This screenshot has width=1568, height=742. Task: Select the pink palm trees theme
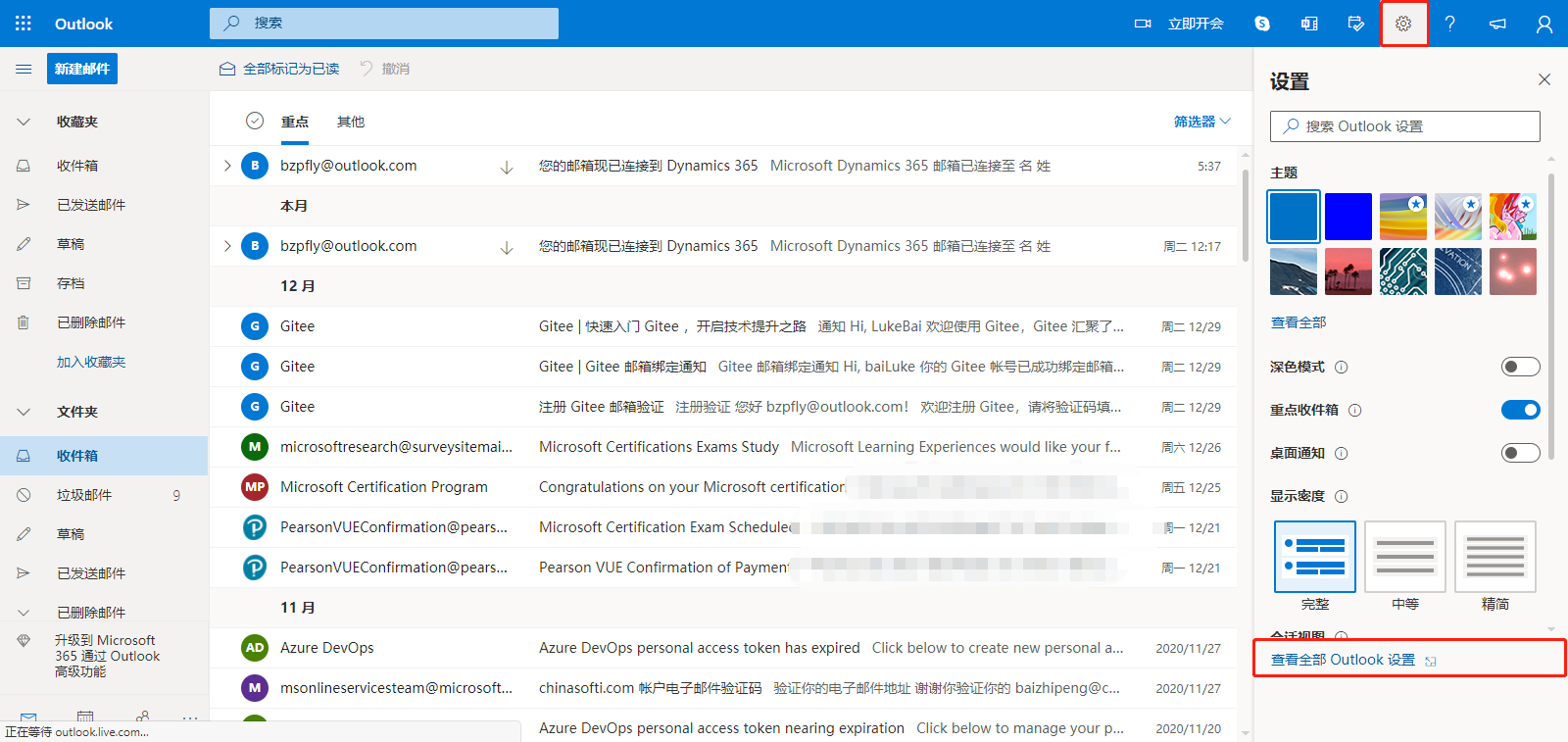click(x=1348, y=272)
